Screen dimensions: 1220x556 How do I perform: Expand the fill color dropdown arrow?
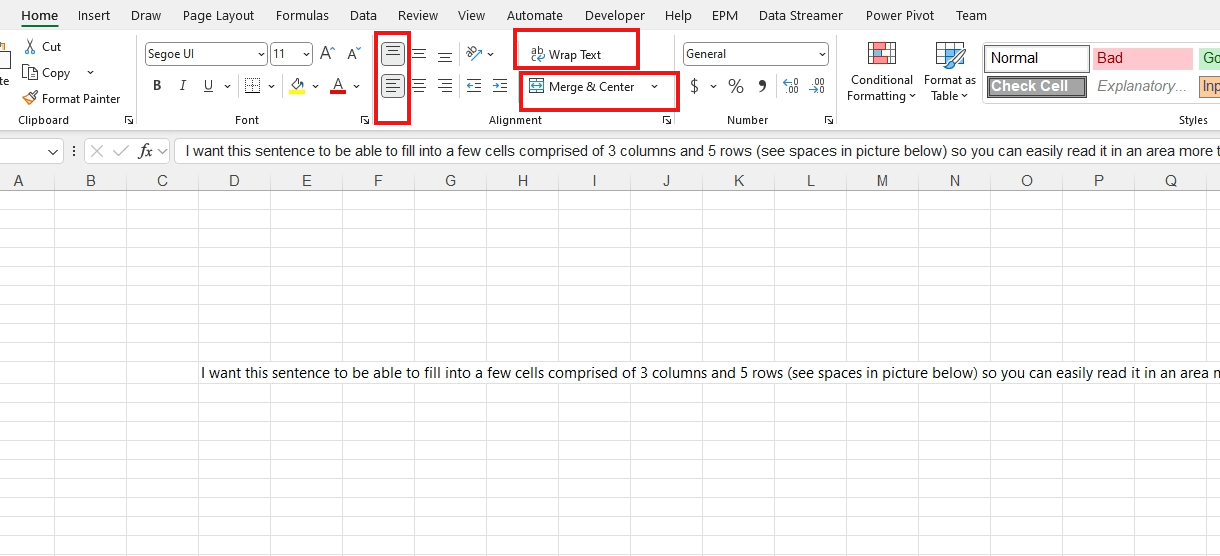tap(315, 86)
